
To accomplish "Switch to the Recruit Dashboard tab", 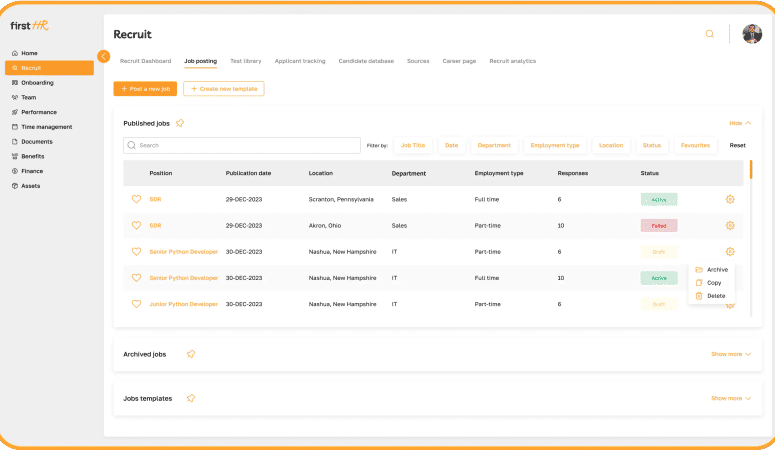I will tap(145, 61).
